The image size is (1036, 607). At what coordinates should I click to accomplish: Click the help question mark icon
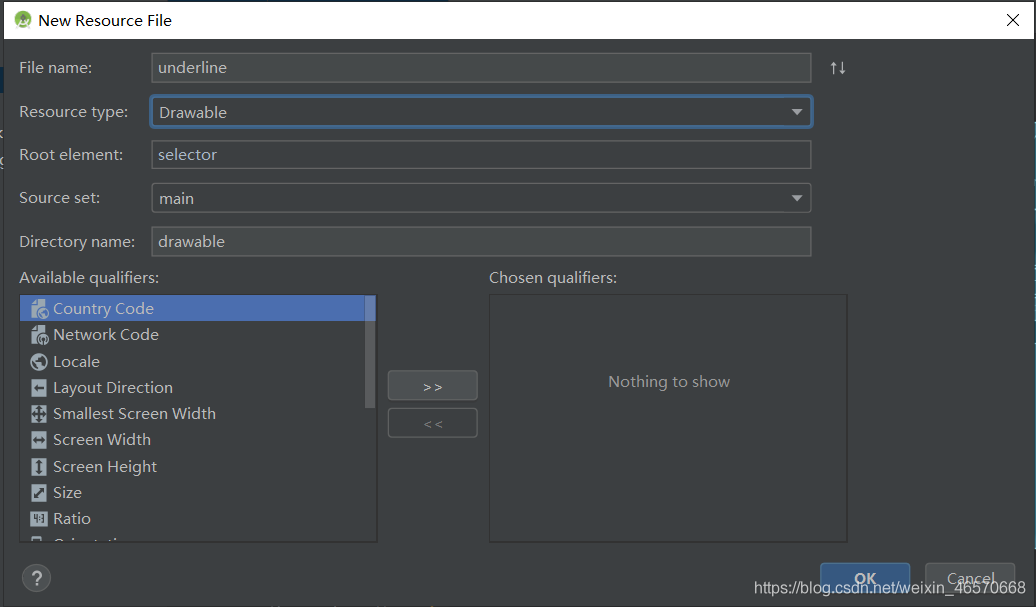(36, 577)
